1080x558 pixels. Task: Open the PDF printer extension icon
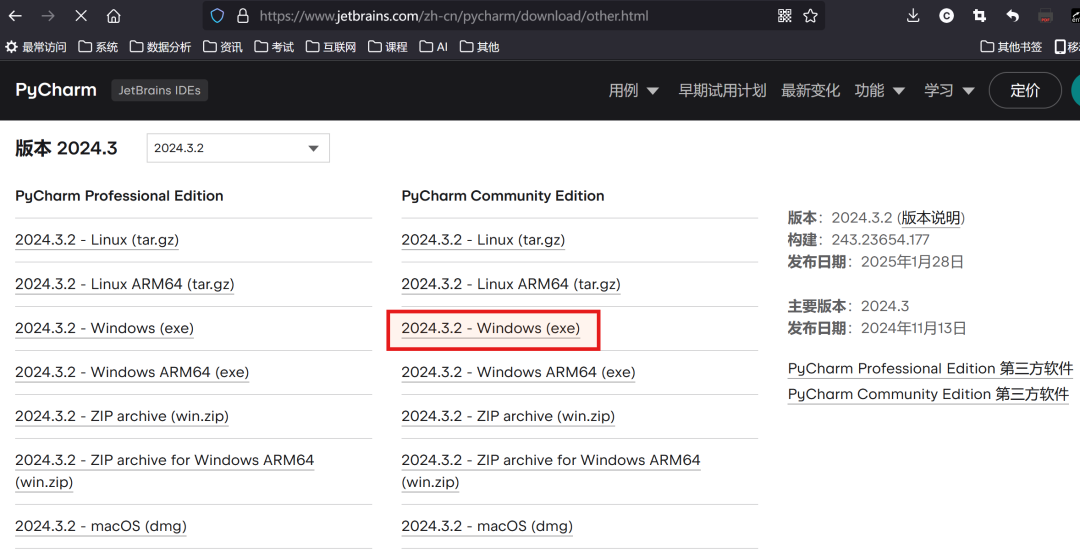pos(1046,16)
